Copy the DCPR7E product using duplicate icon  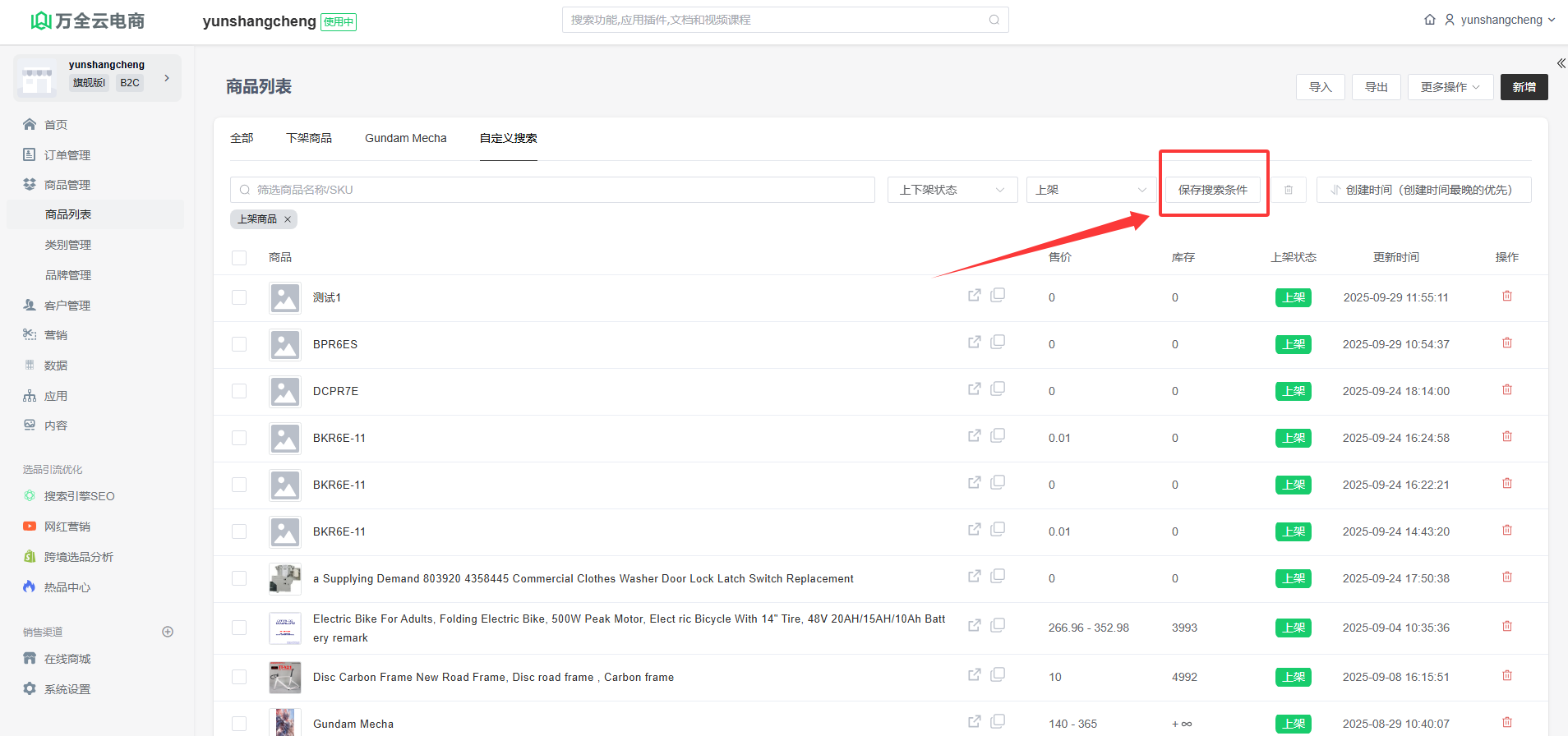998,389
